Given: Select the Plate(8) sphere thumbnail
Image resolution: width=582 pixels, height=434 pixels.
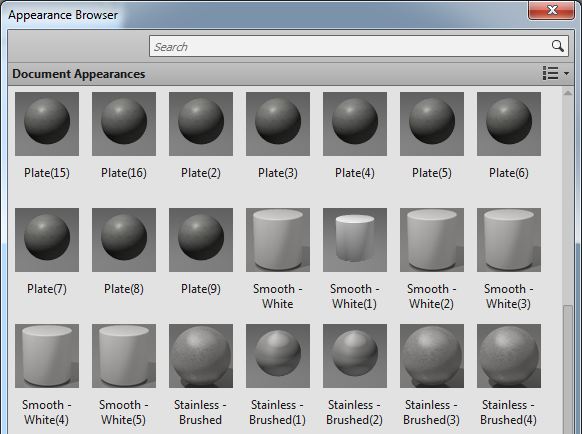Looking at the screenshot, I should 124,240.
